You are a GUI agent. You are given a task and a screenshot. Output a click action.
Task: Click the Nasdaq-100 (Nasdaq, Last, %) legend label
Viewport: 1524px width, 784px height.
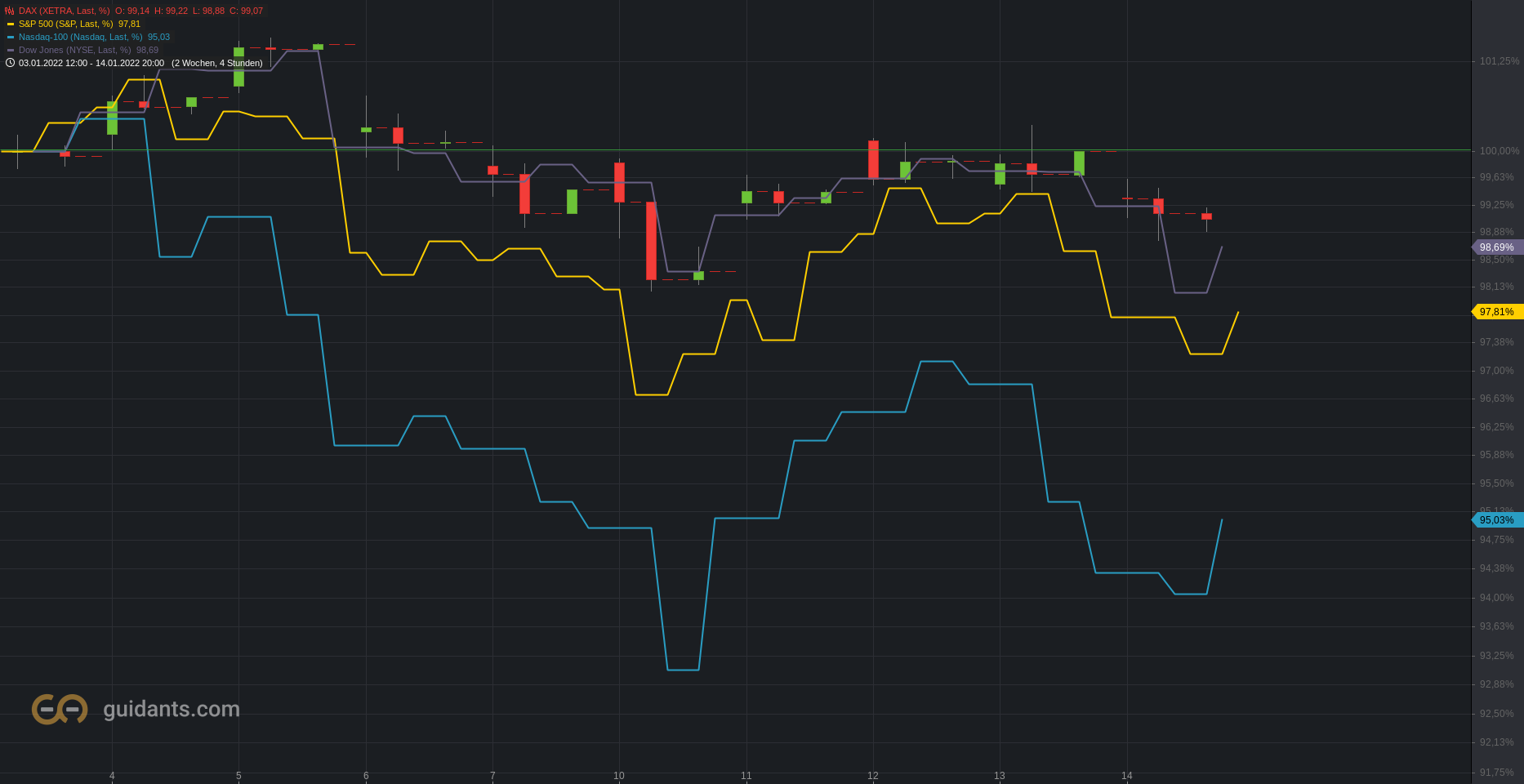80,37
